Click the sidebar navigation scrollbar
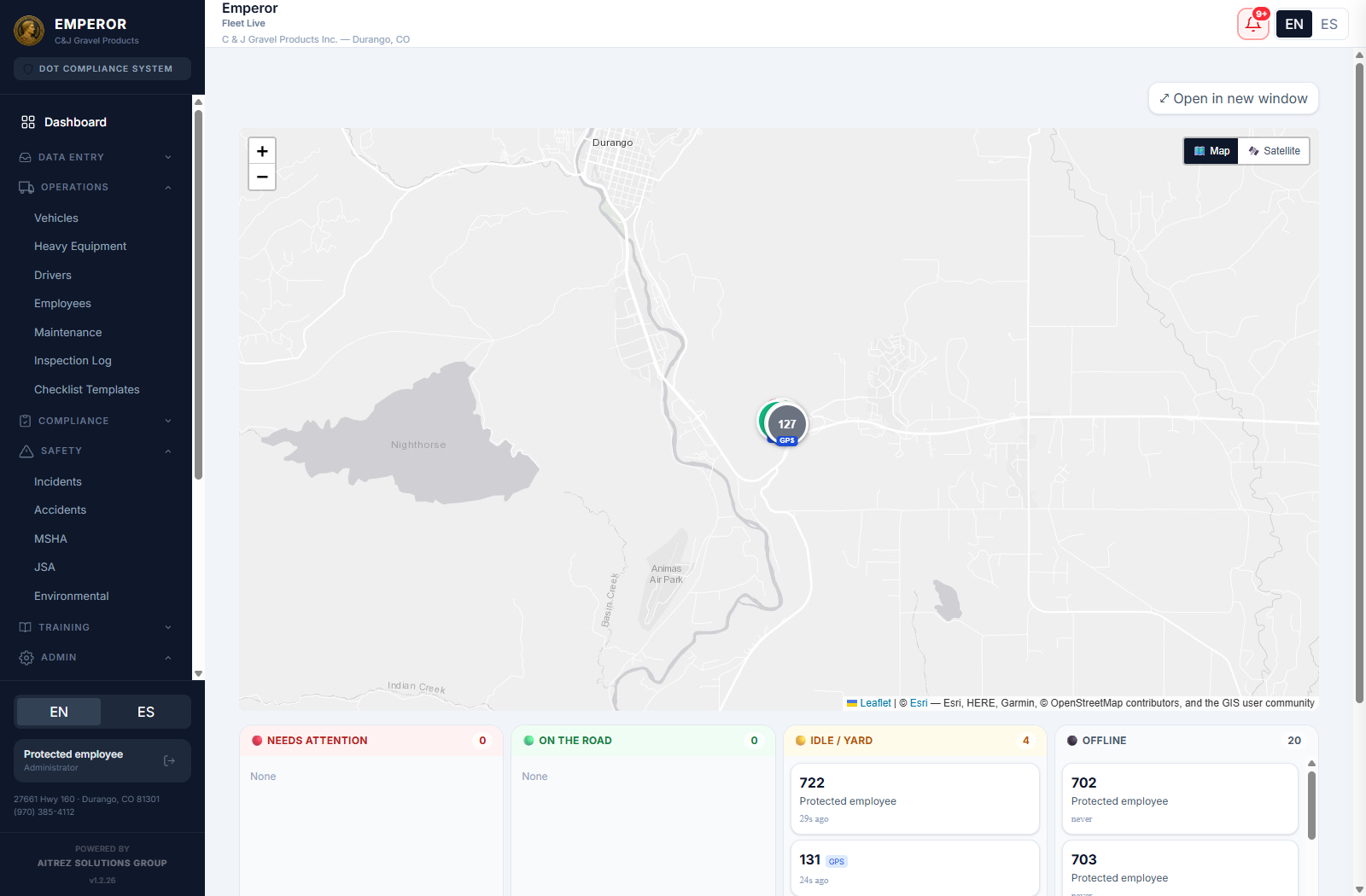1366x896 pixels. (198, 294)
